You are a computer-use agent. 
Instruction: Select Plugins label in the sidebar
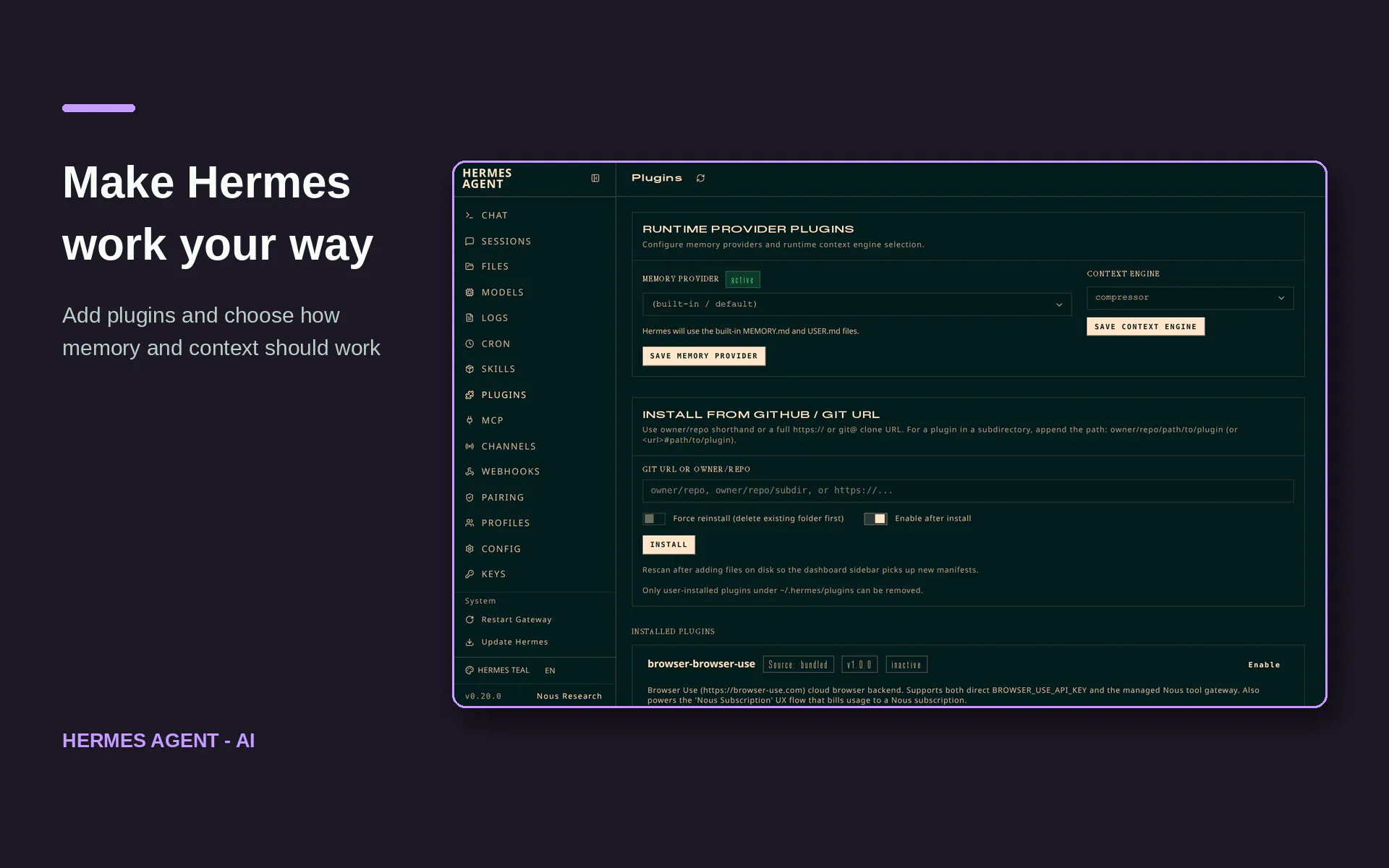click(504, 395)
